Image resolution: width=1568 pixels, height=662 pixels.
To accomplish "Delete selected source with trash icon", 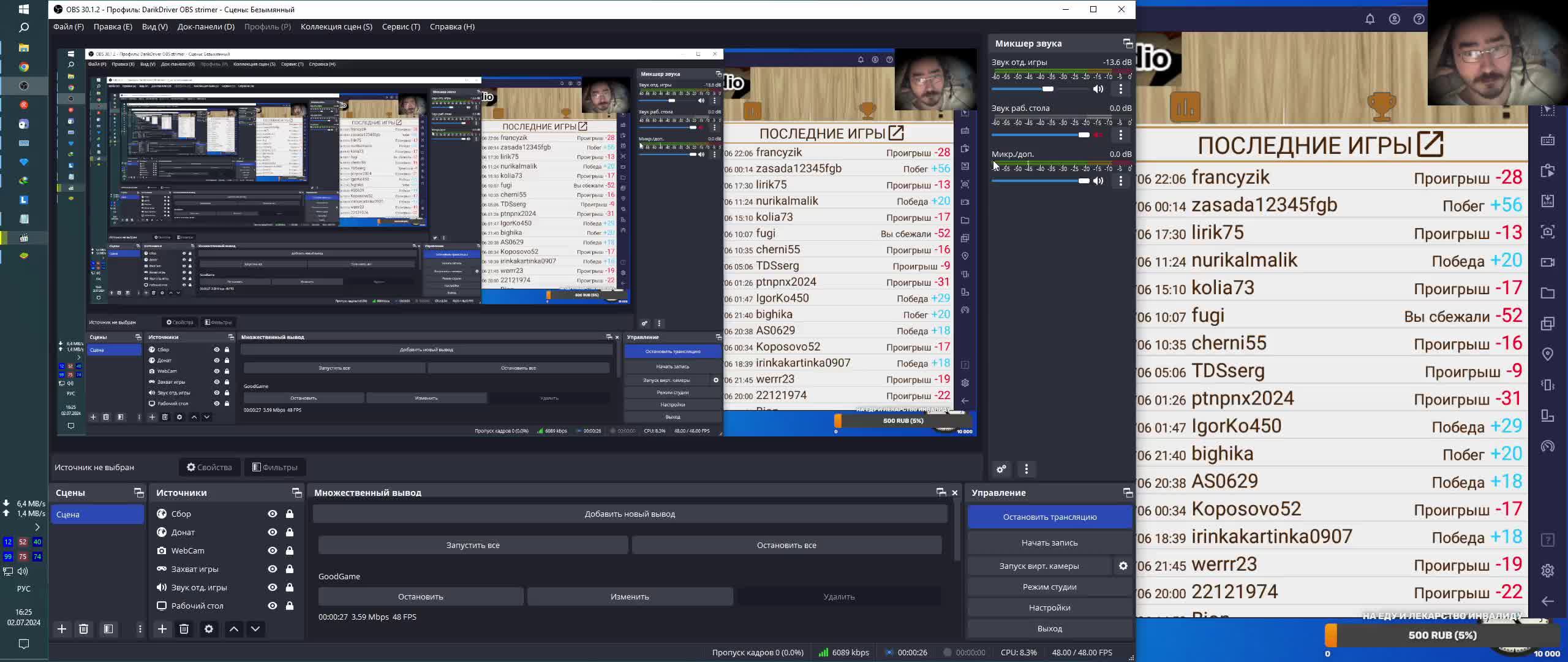I will point(184,629).
